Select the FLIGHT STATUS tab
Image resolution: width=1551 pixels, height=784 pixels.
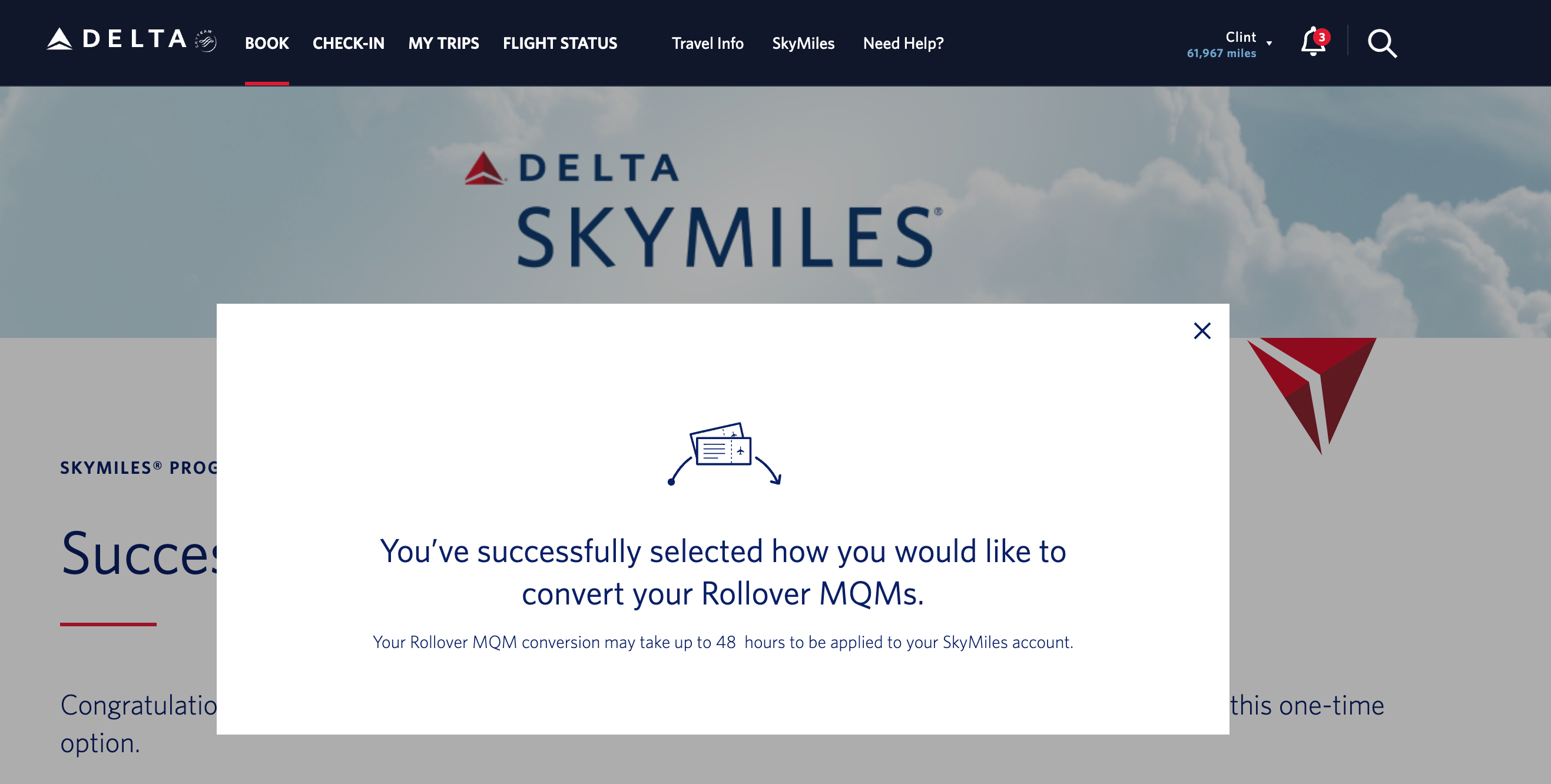tap(559, 44)
